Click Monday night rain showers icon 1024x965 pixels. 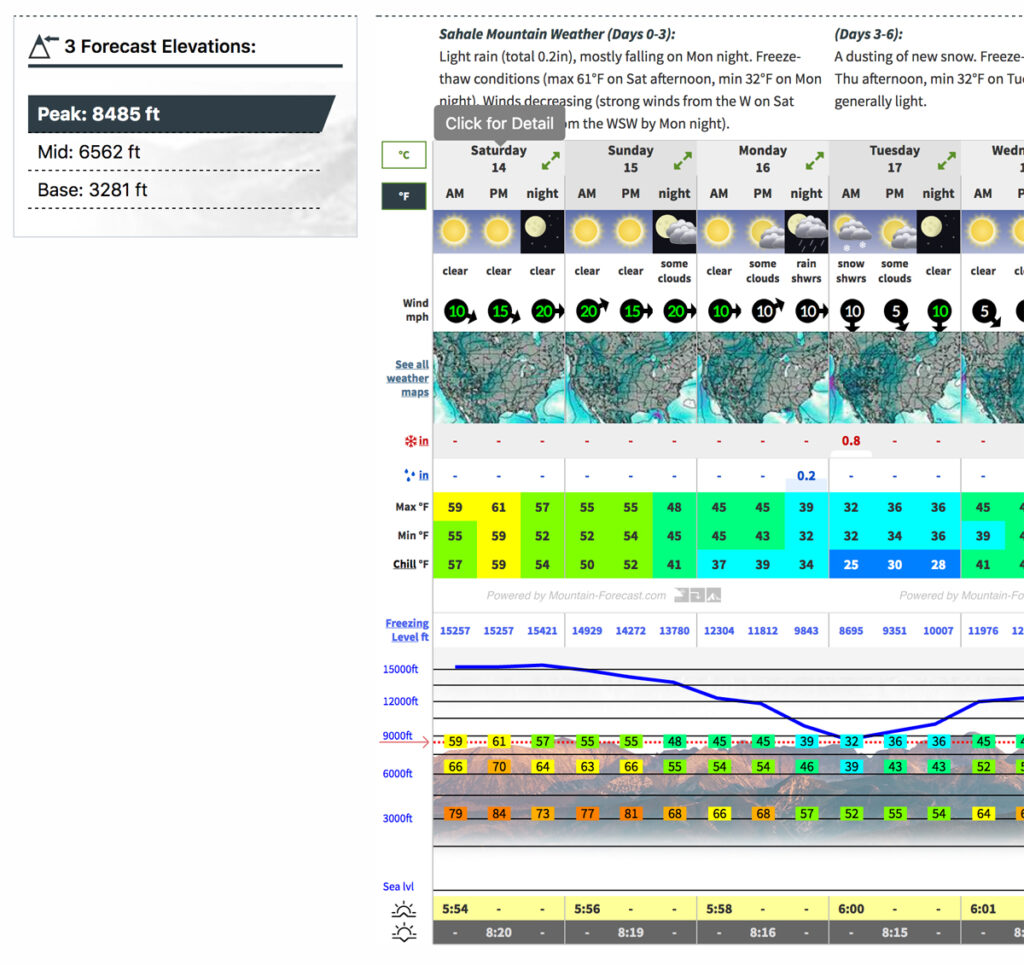tap(807, 231)
